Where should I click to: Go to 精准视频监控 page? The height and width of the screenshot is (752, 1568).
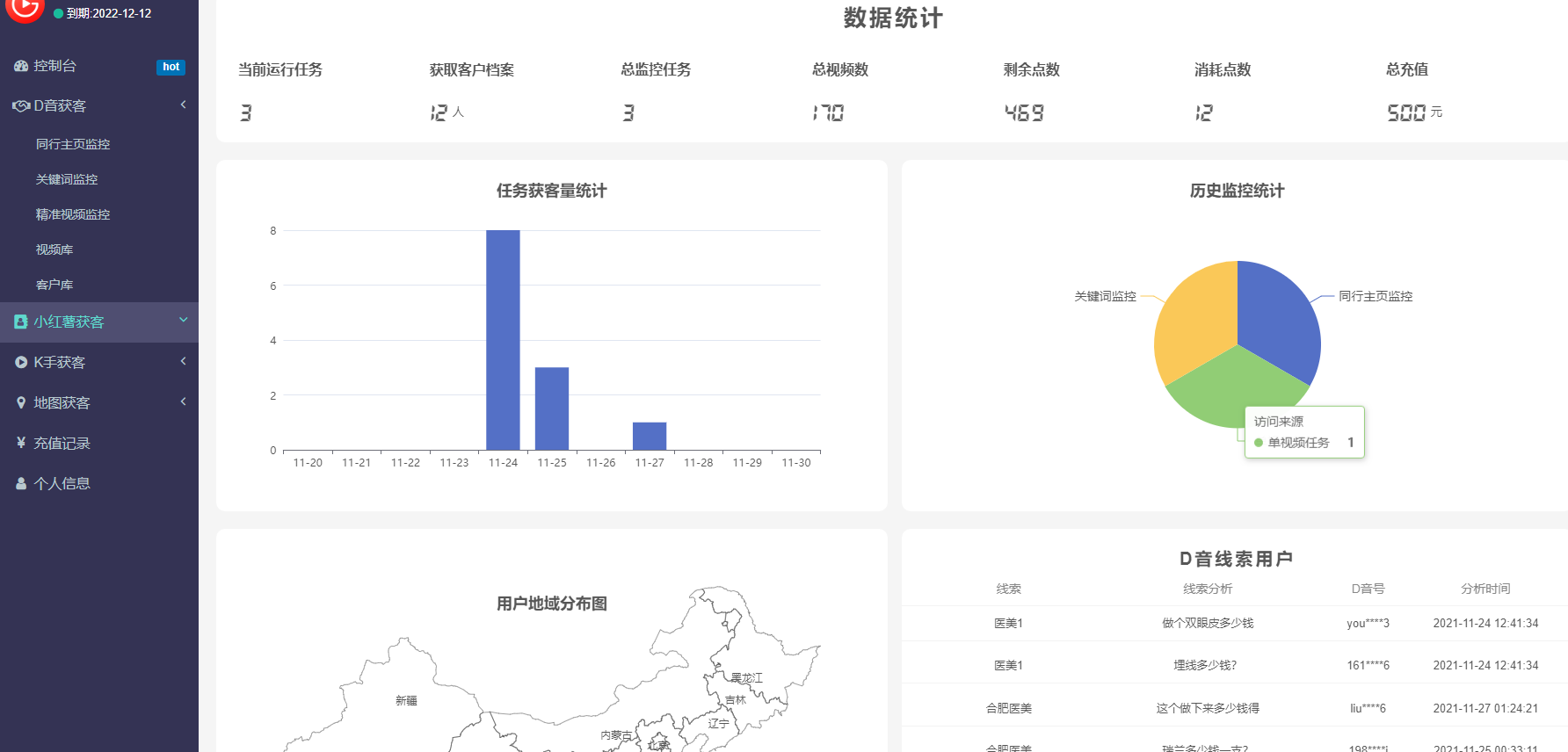pyautogui.click(x=73, y=214)
